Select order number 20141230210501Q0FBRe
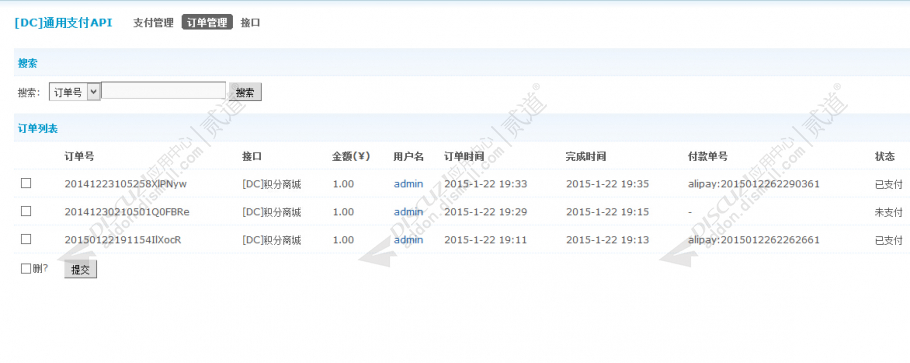The width and height of the screenshot is (910, 363). [127, 212]
